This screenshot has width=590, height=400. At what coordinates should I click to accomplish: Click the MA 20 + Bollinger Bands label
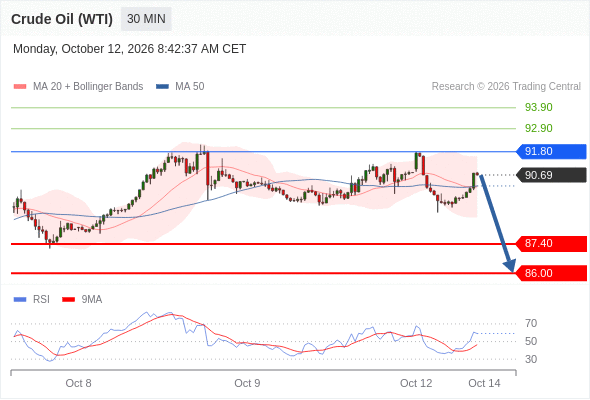88,87
